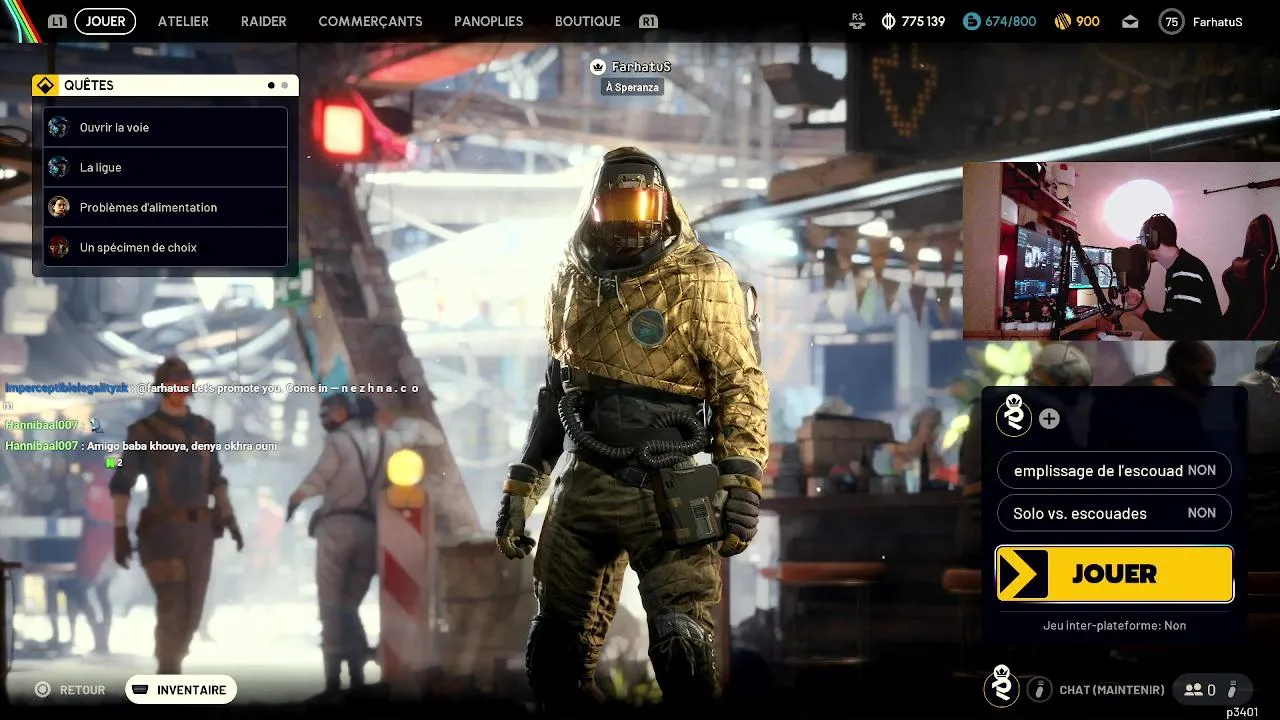1280x720 pixels.
Task: Open the quest Ouvrir la voie
Action: [165, 127]
